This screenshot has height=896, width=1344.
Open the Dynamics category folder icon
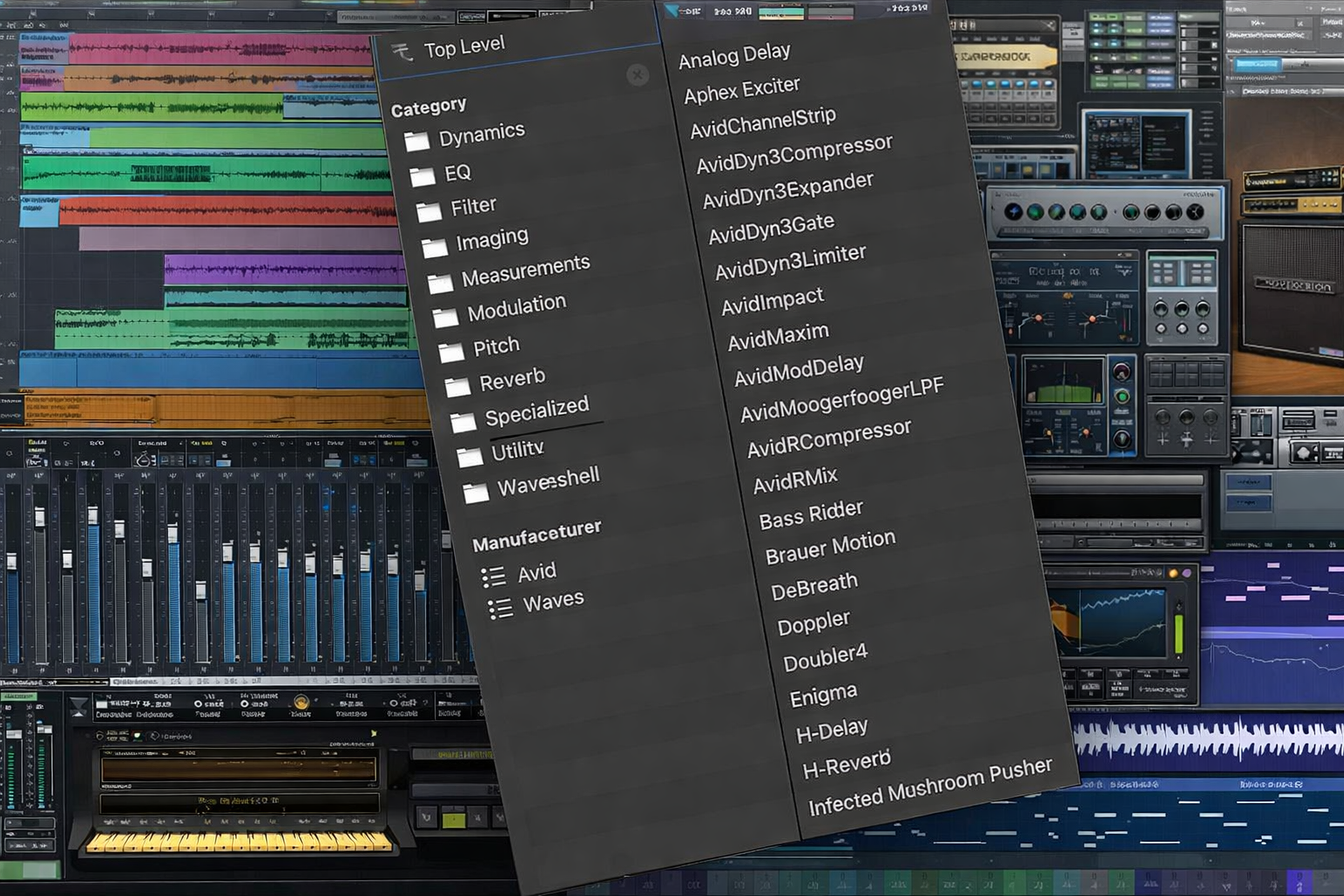tap(416, 141)
